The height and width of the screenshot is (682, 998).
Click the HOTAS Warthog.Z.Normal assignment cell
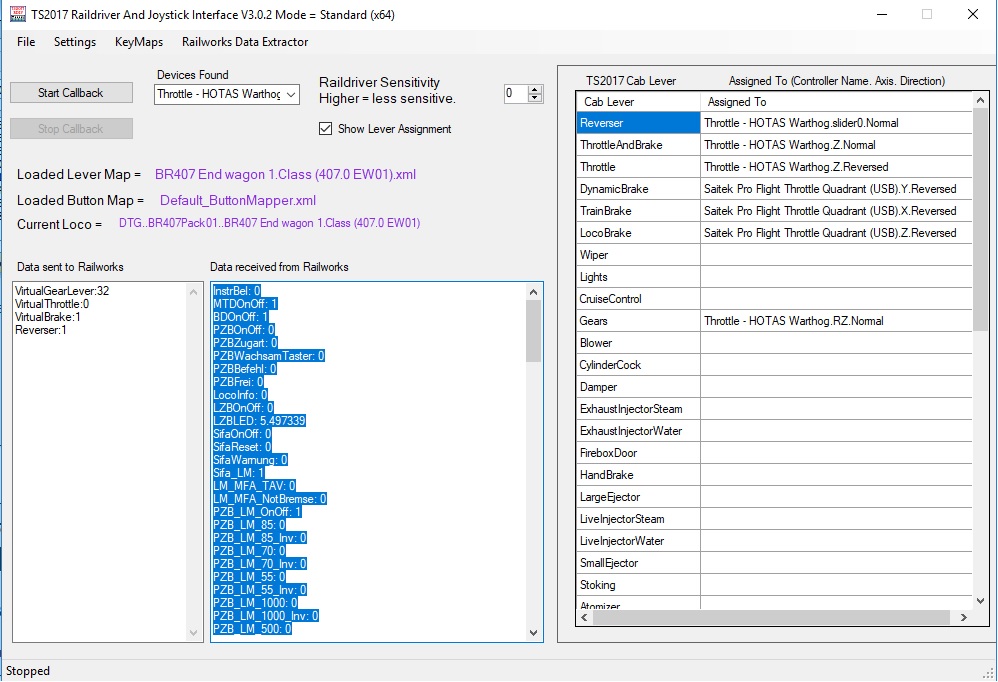tap(836, 145)
